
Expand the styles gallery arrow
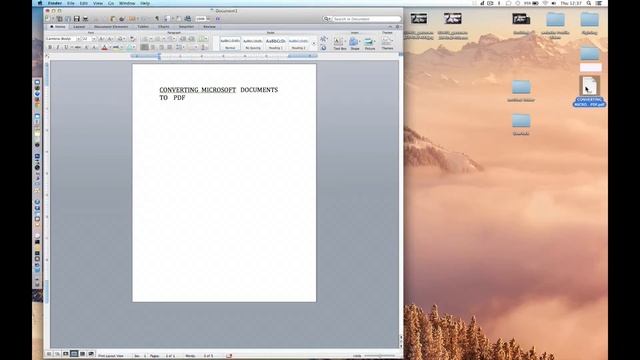pyautogui.click(x=314, y=43)
